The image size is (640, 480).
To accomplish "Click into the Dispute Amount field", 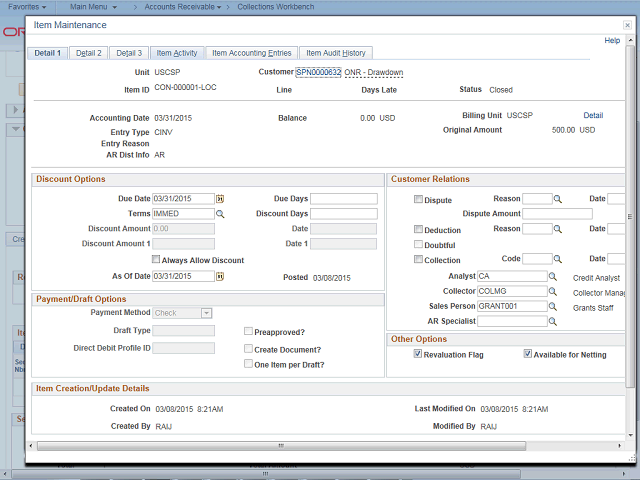I will click(557, 214).
